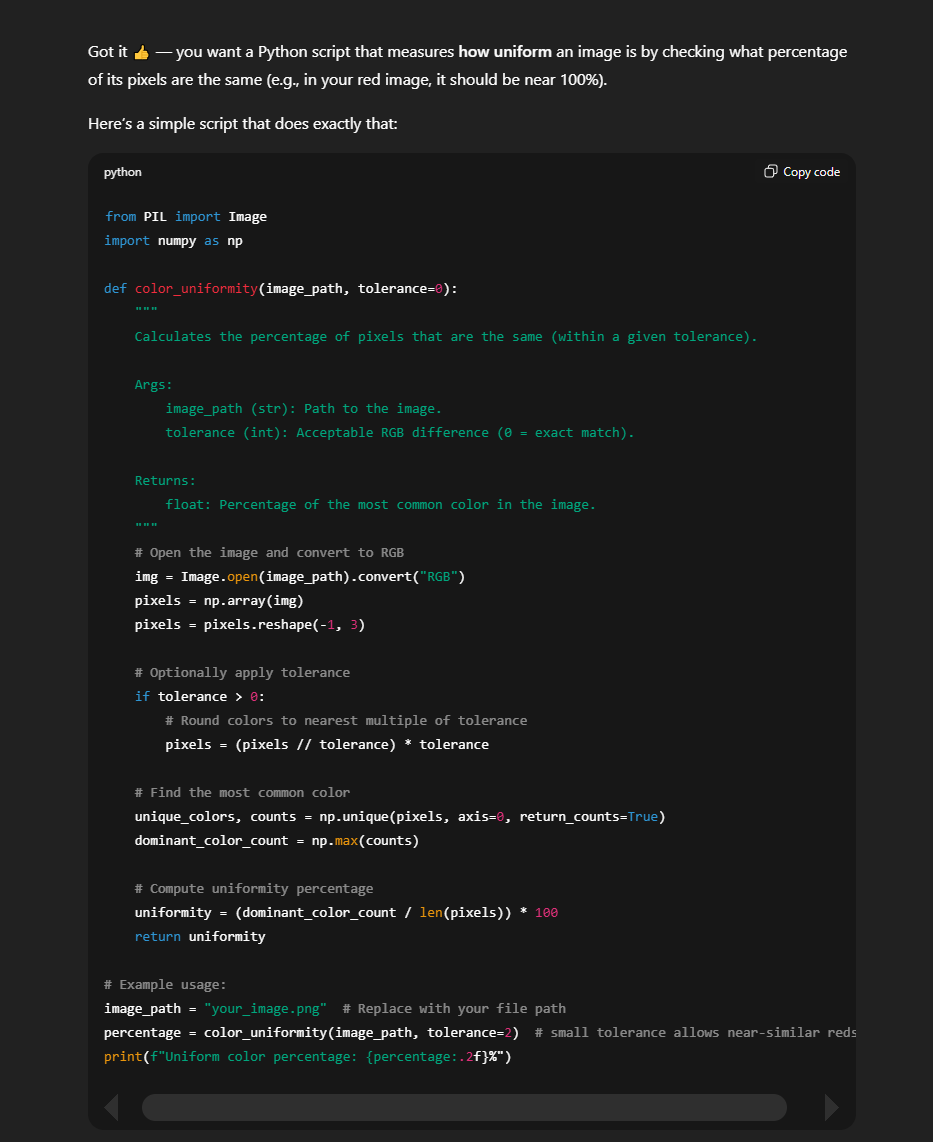
Task: Click comment '# Round colors to nearest multiple'
Action: pos(346,722)
